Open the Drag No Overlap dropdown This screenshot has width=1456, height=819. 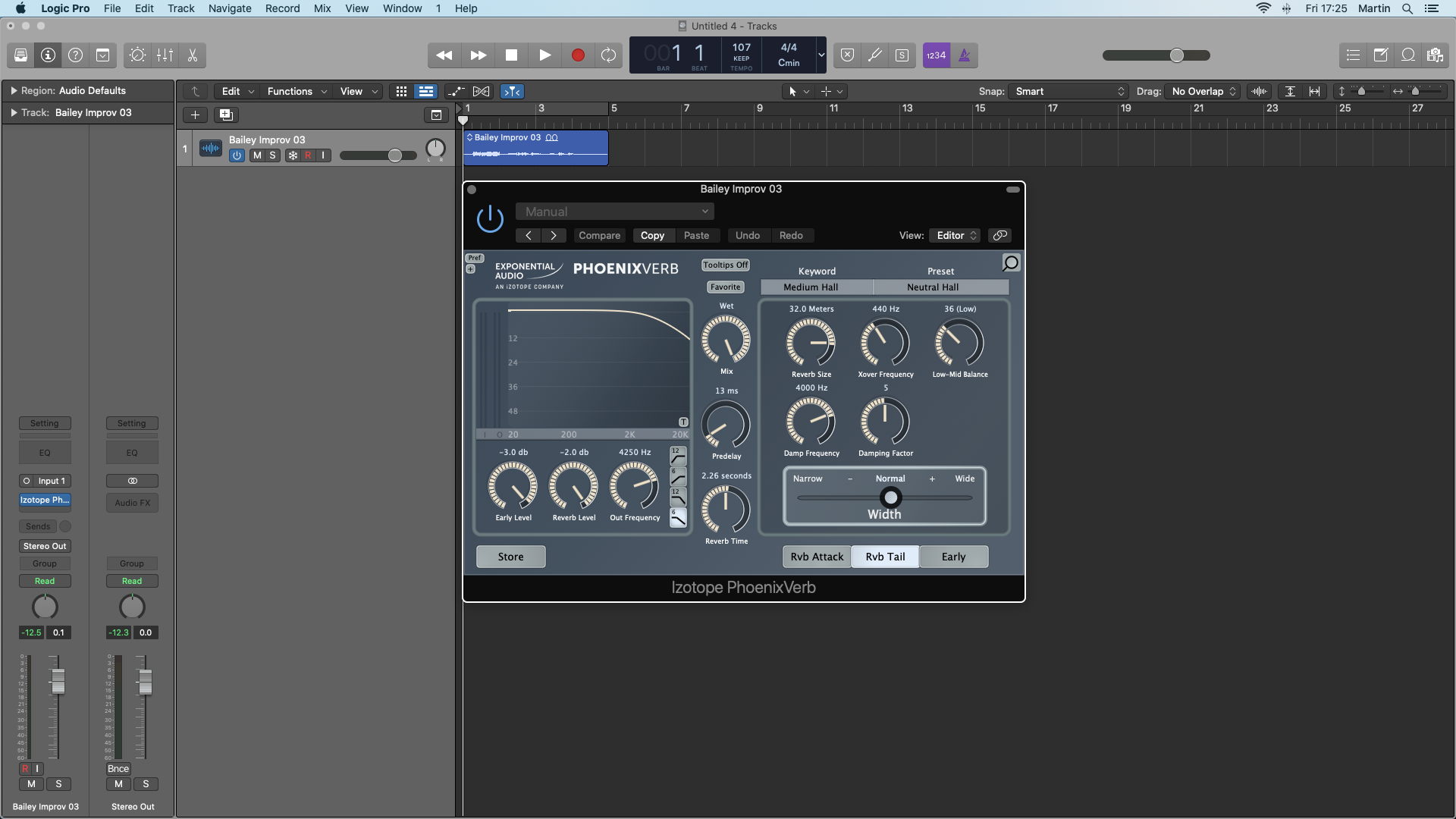tap(1203, 91)
